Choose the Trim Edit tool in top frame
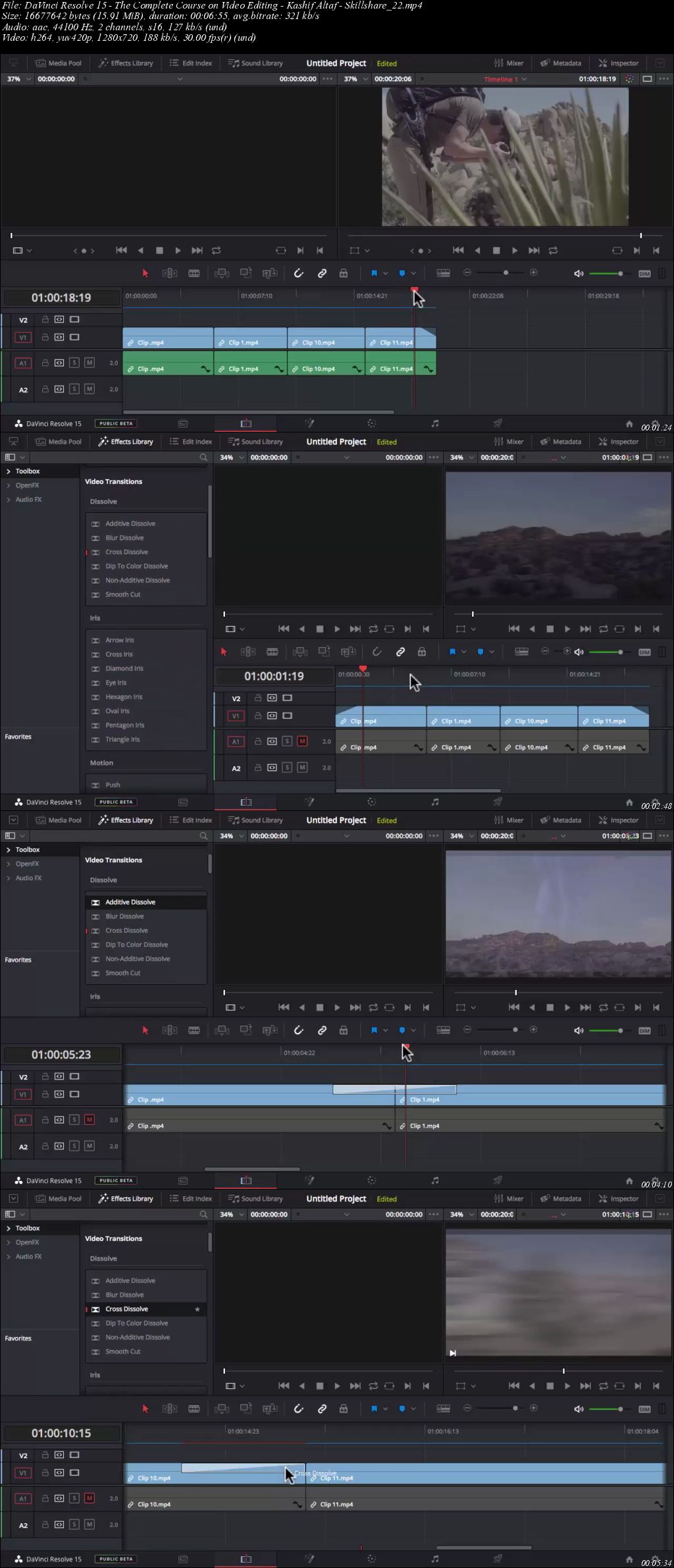Viewport: 674px width, 1568px height. tap(170, 273)
